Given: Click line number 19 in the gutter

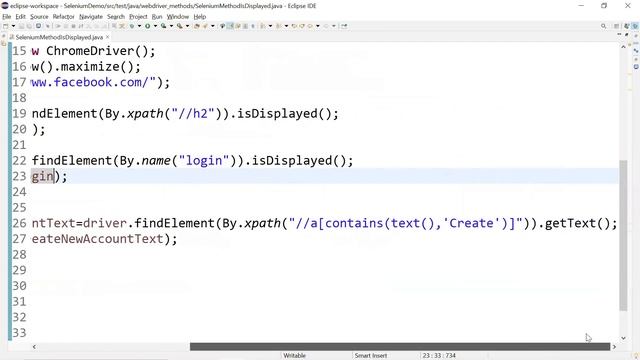Looking at the screenshot, I should pos(19,113).
